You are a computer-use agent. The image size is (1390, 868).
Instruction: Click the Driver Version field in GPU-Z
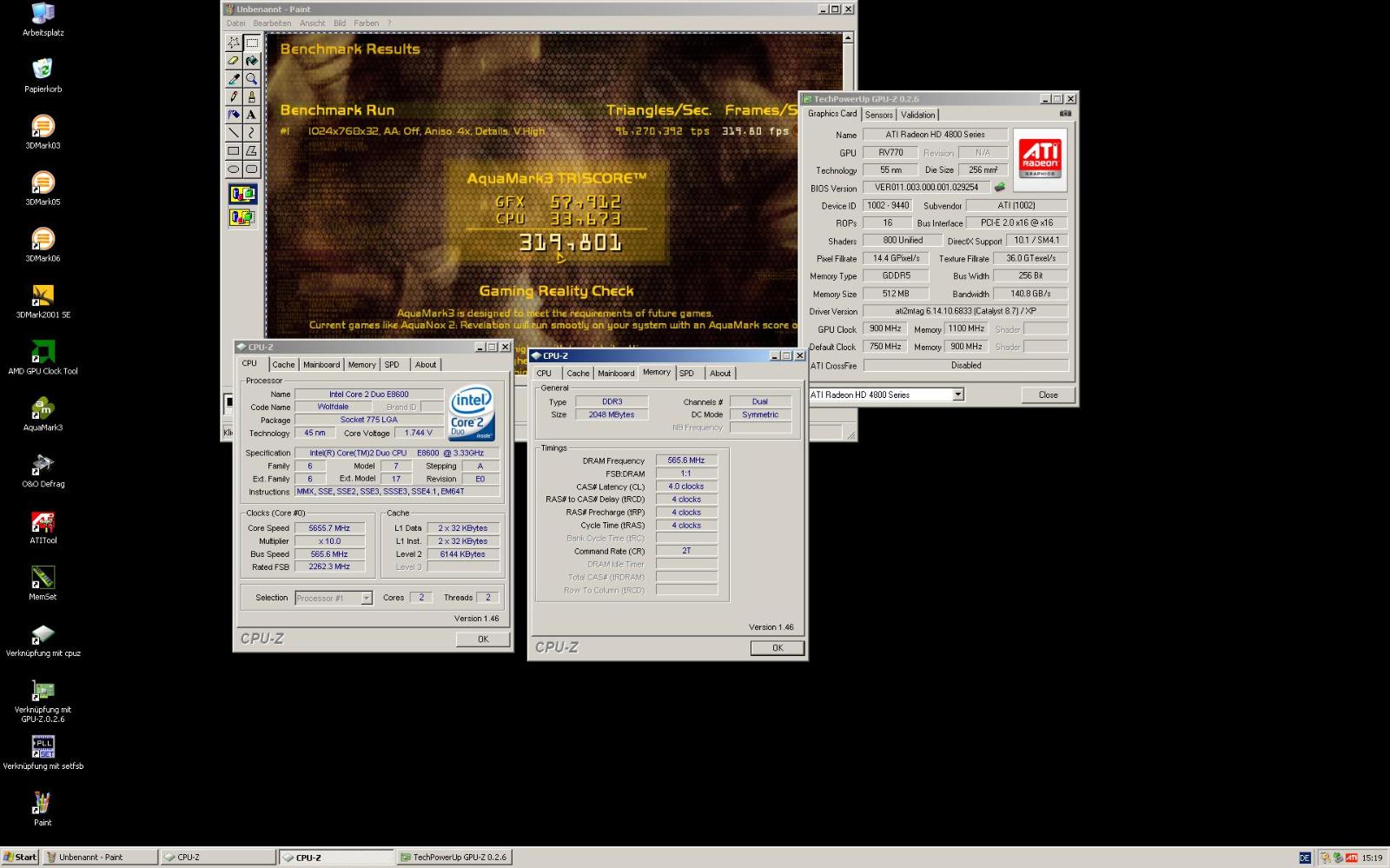[x=965, y=311]
